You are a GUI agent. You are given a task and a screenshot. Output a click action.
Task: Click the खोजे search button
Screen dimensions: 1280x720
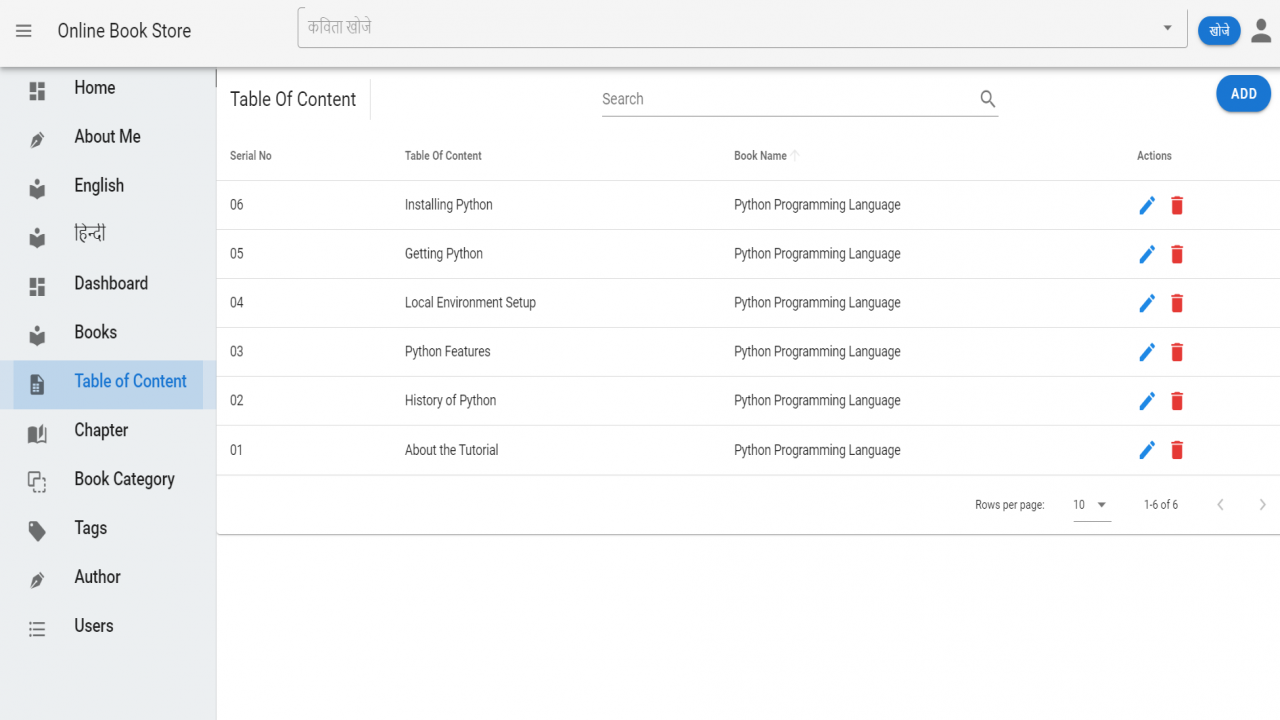pyautogui.click(x=1219, y=31)
